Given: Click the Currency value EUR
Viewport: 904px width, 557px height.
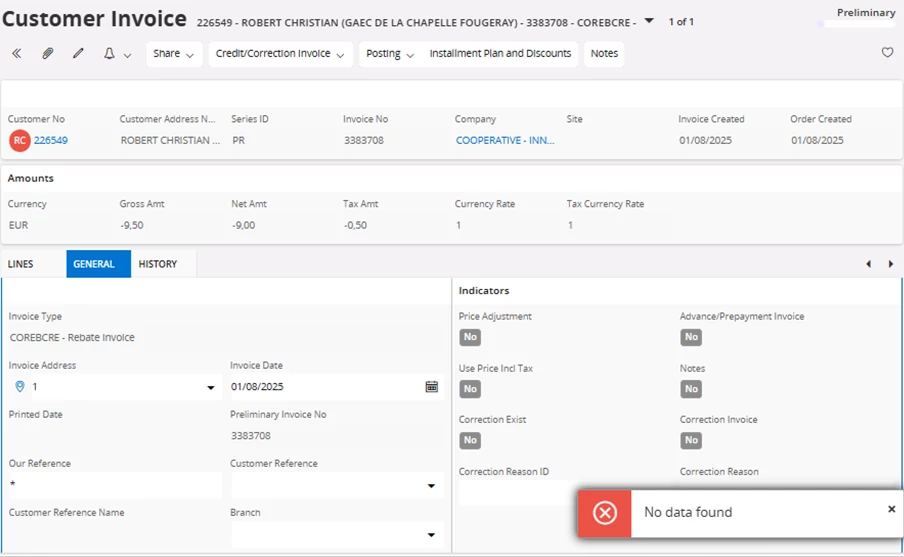Looking at the screenshot, I should (x=18, y=225).
